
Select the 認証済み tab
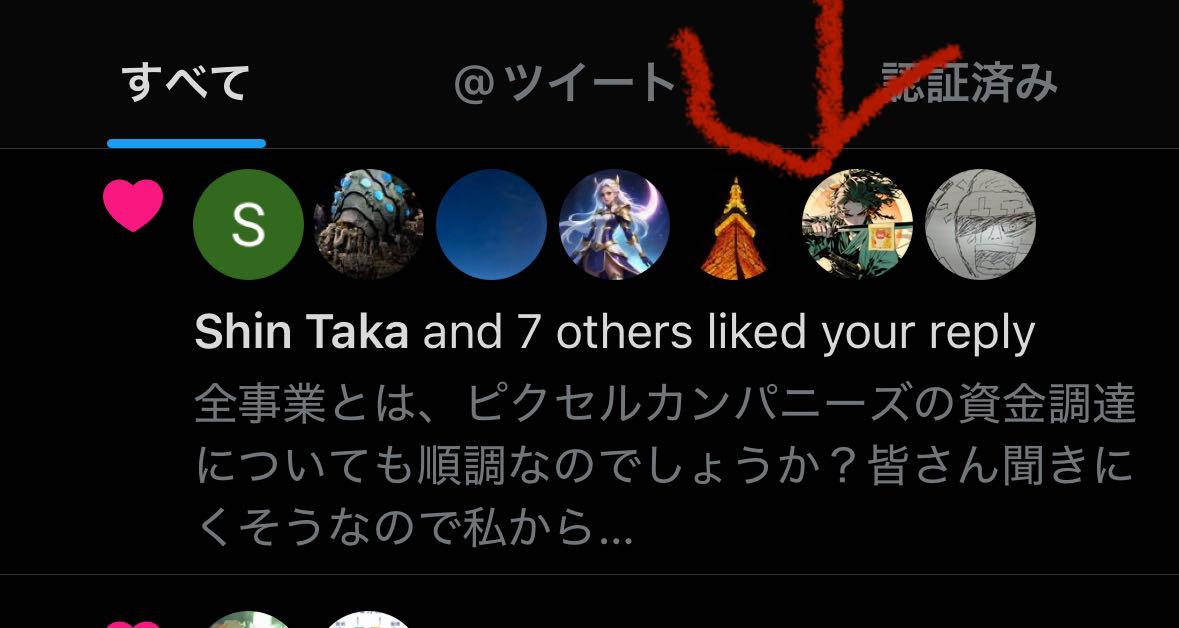point(968,82)
